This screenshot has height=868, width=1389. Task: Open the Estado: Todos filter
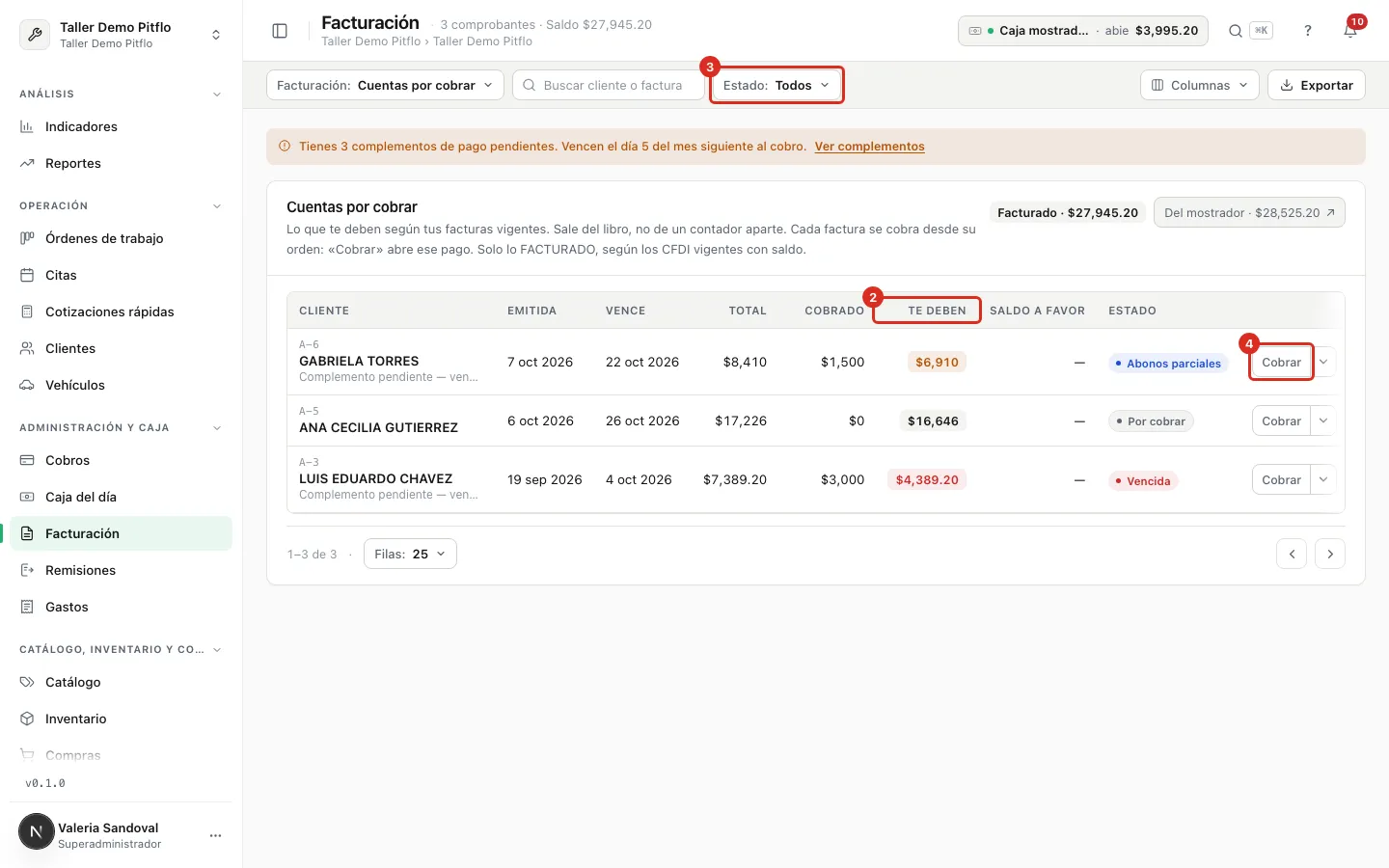click(x=776, y=85)
